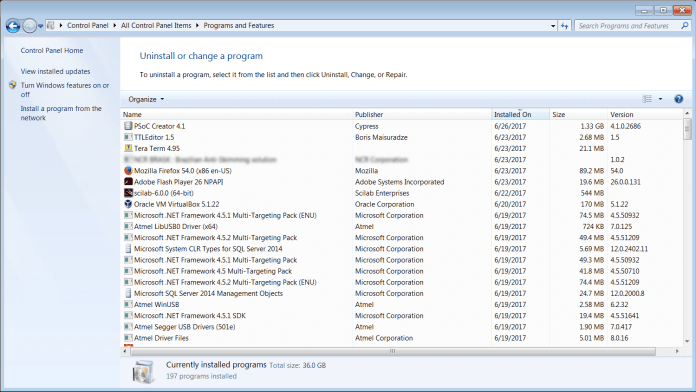Open Help with the question mark icon

click(x=679, y=99)
